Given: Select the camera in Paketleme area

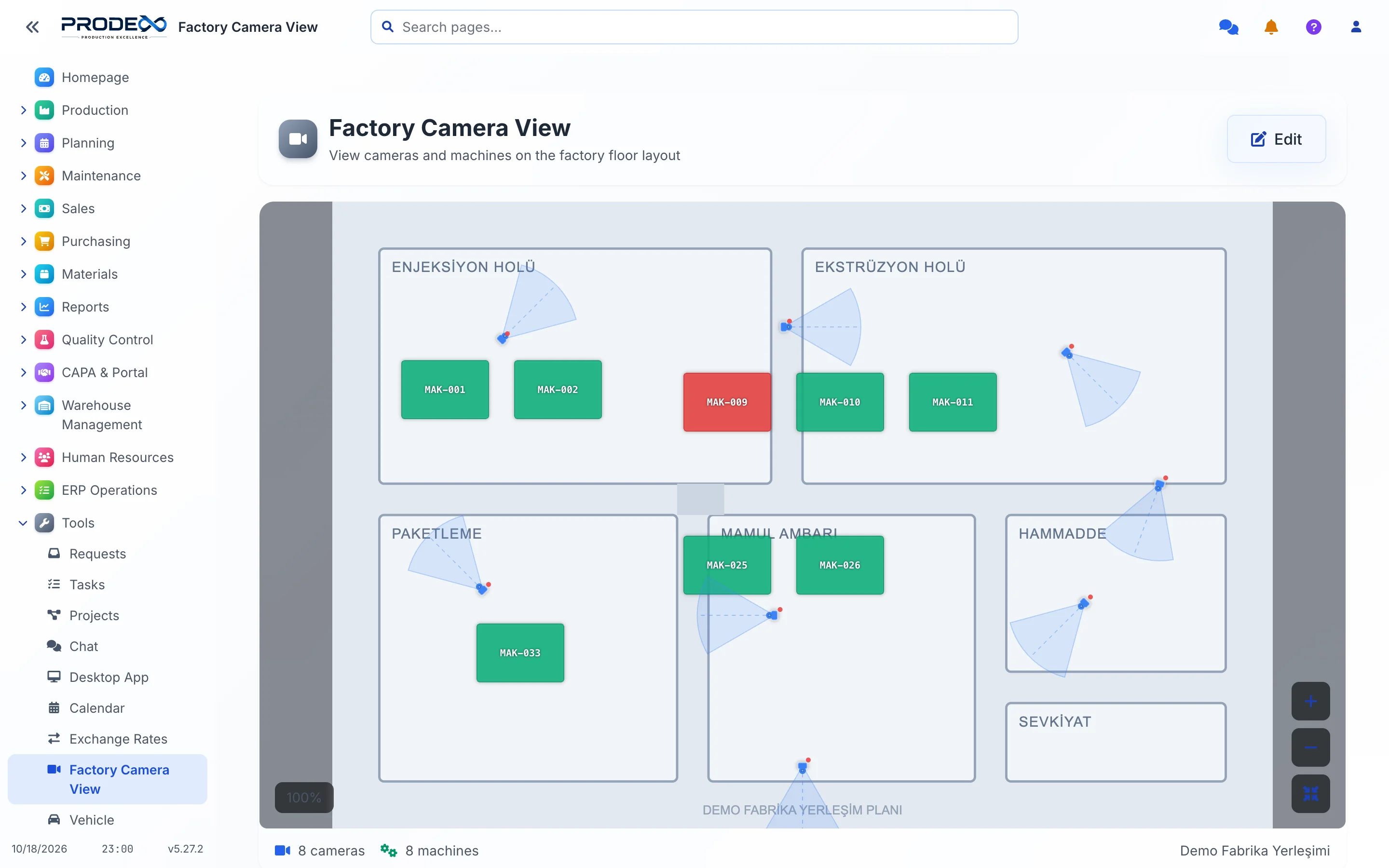Looking at the screenshot, I should click(483, 588).
